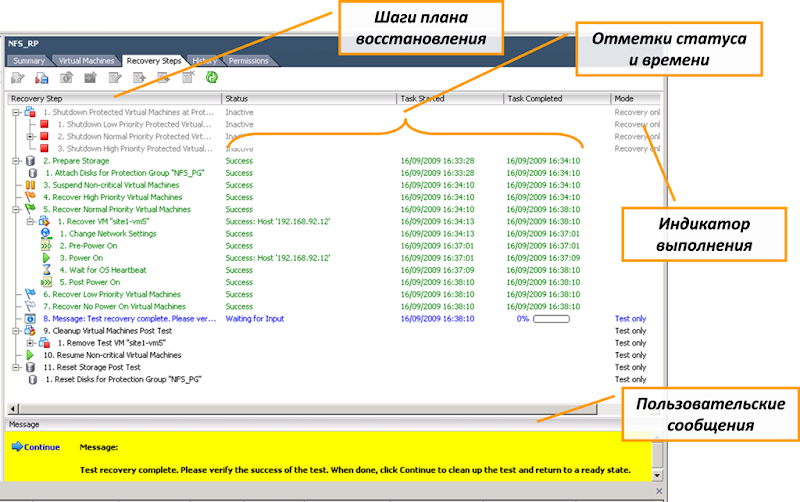This screenshot has width=800, height=502.
Task: Click left arrow of horizontal scrollbar
Action: click(13, 409)
